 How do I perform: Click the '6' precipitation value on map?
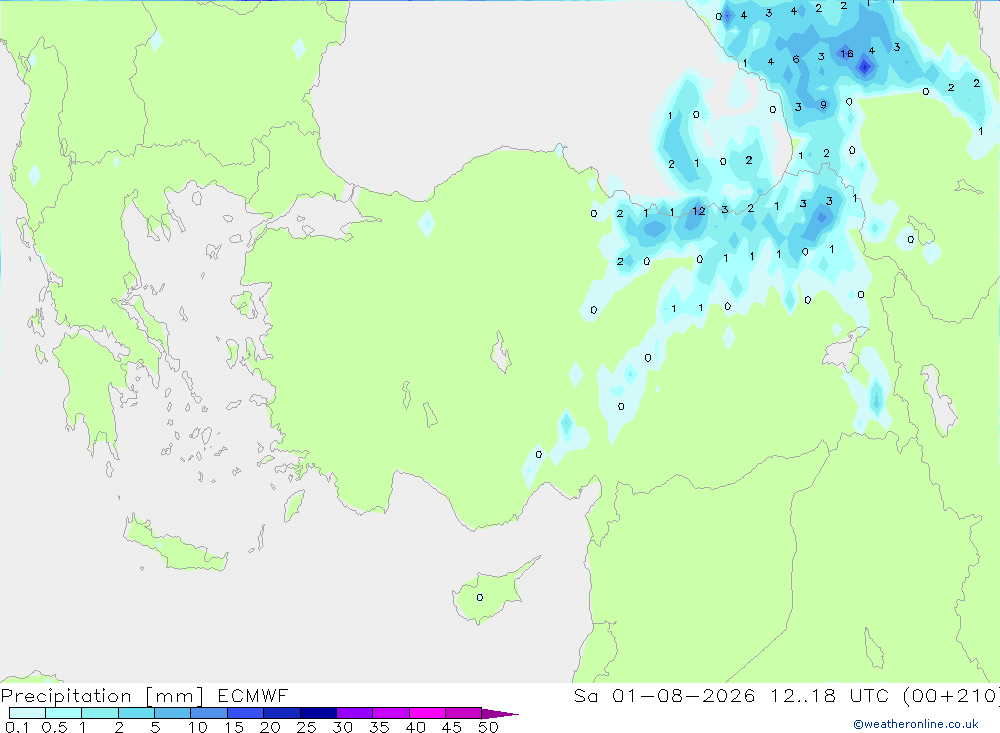pos(796,59)
